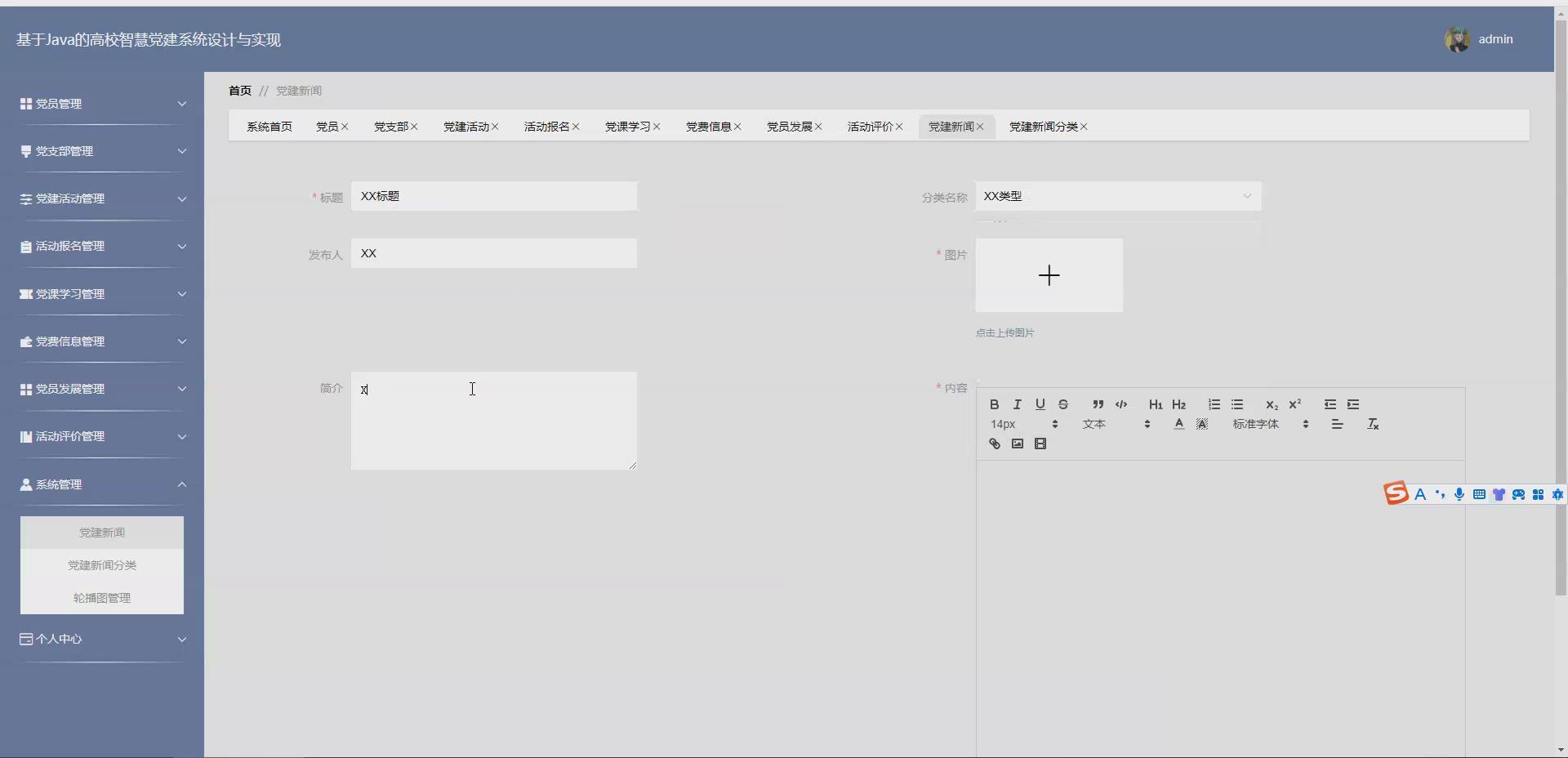
Task: Click the page vertical scrollbar
Action: (1561, 306)
